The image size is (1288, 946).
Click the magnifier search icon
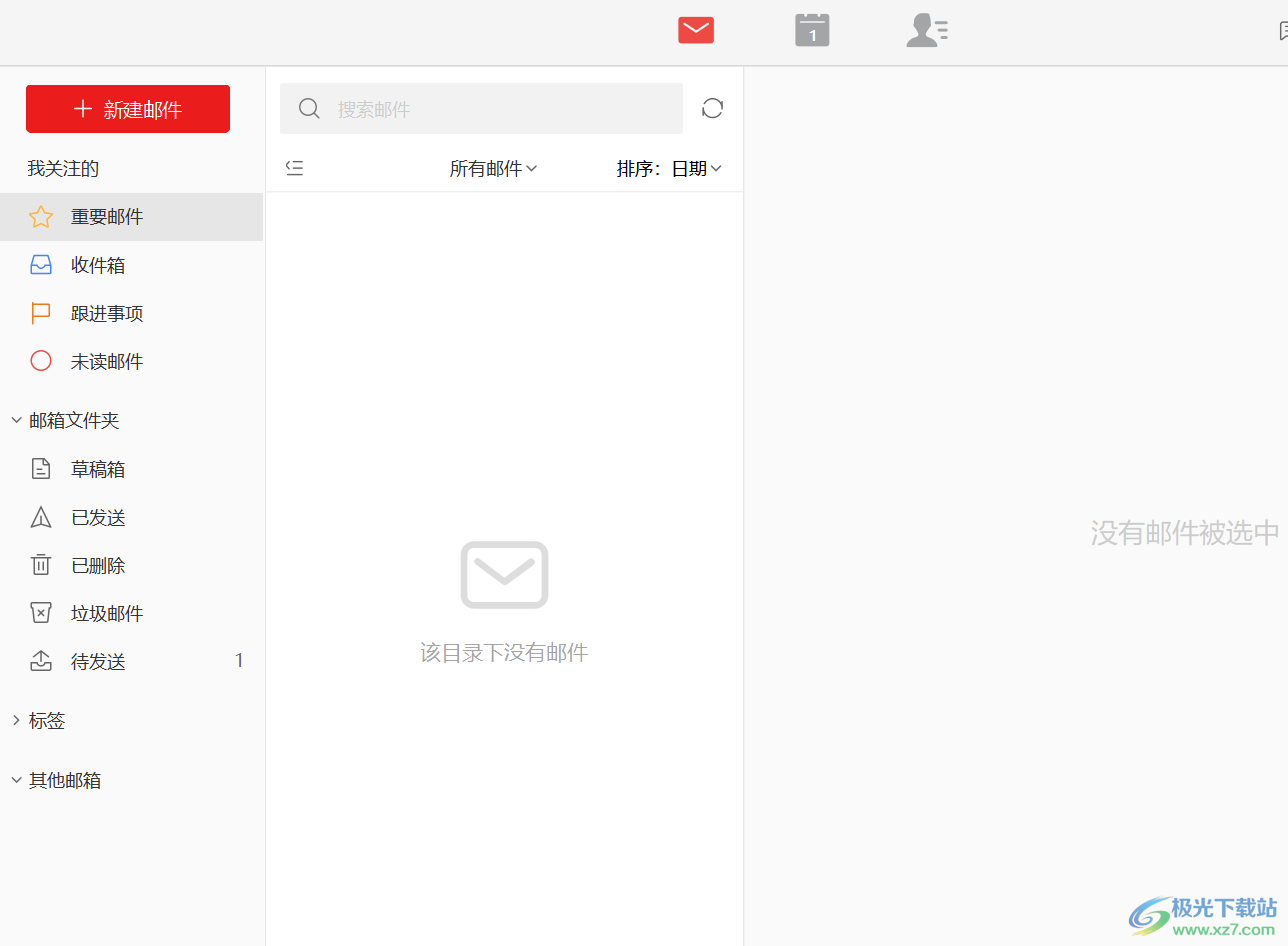point(309,109)
